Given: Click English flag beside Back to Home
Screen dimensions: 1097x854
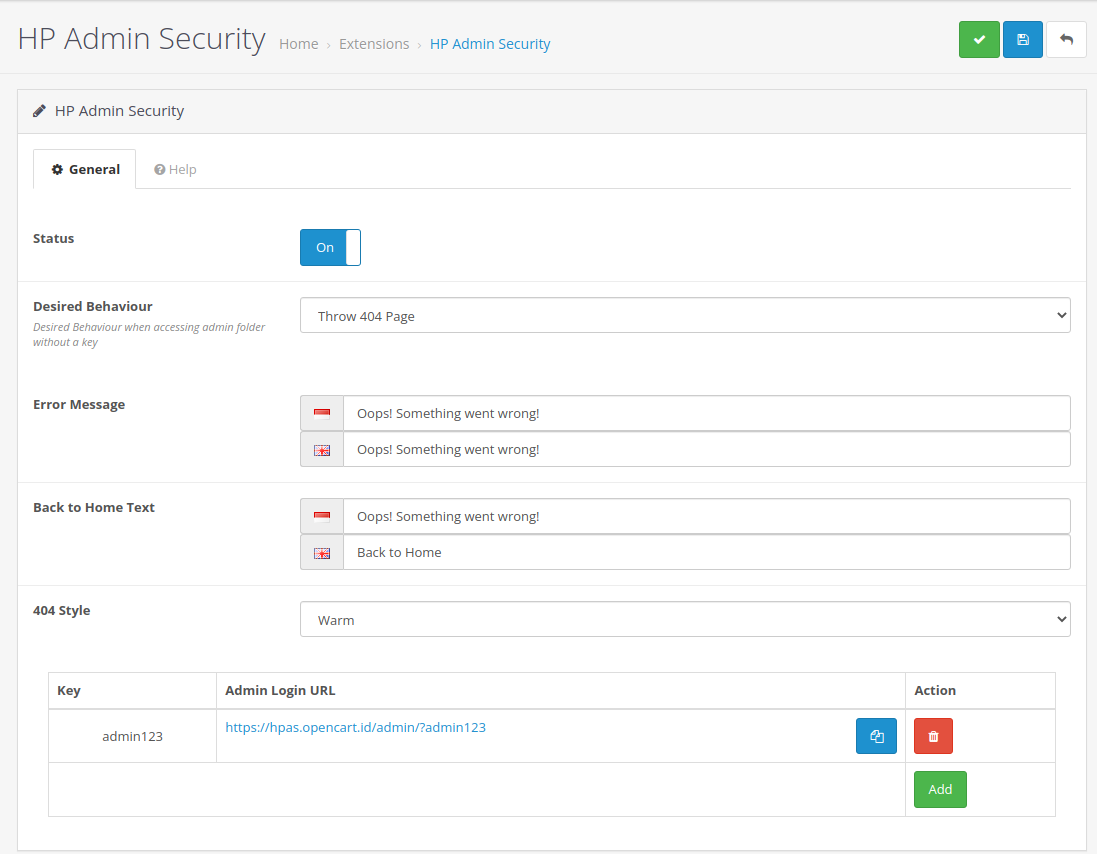Looking at the screenshot, I should tap(322, 553).
